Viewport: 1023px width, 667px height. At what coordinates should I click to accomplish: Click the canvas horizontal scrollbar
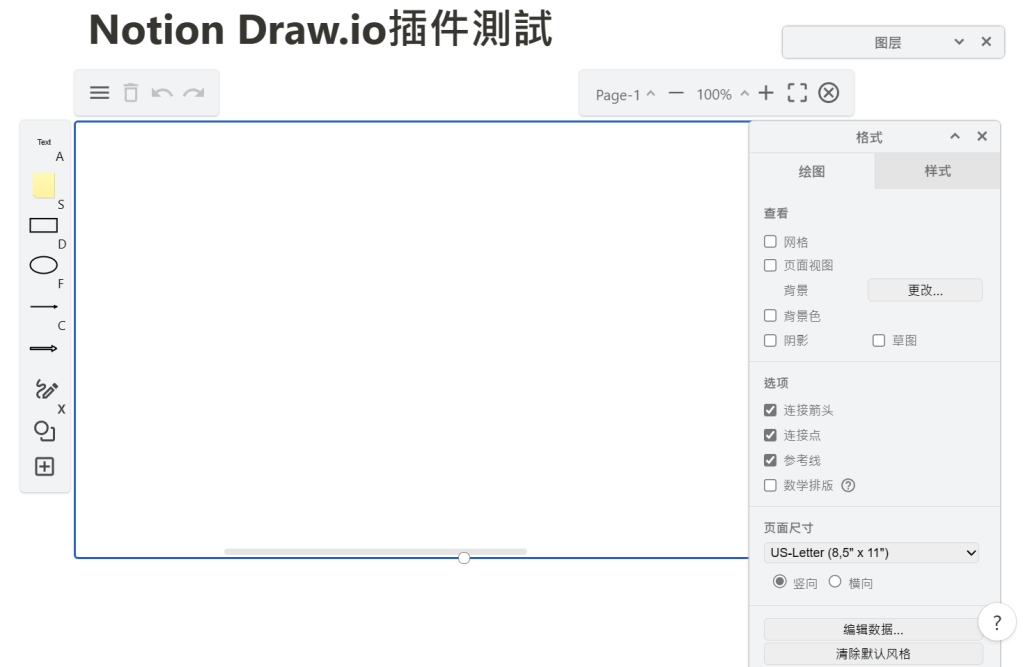click(x=375, y=551)
